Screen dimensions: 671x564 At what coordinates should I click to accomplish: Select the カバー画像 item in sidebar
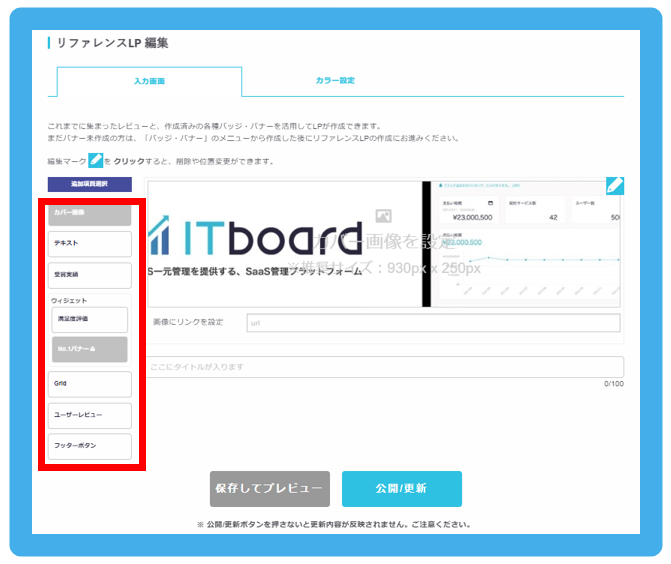pos(90,212)
